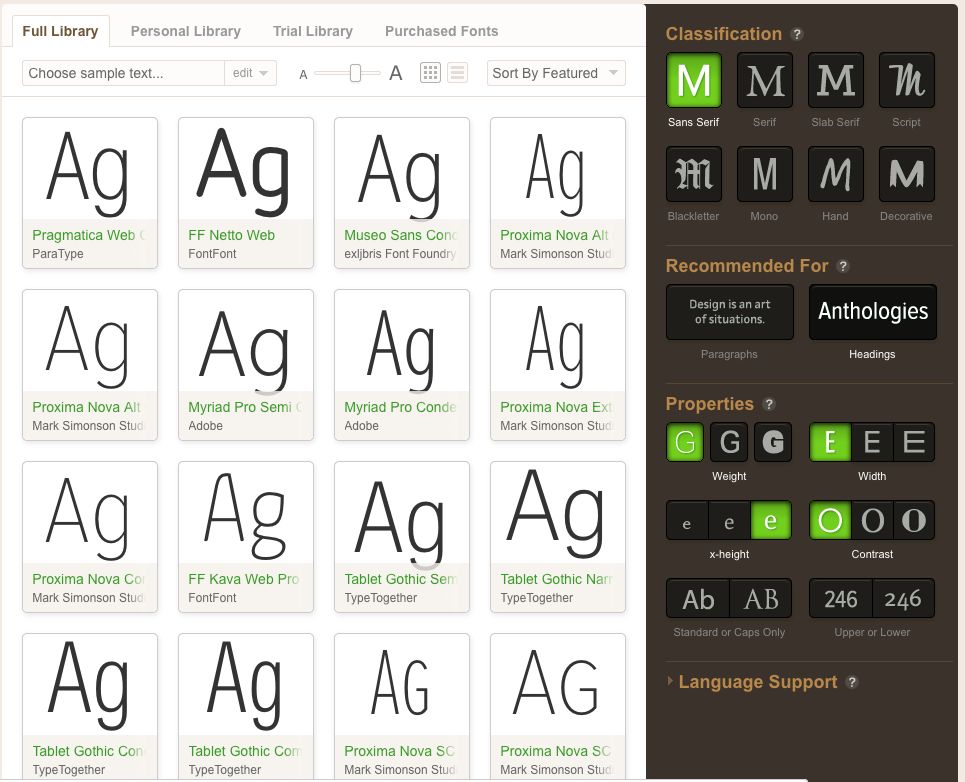Open Recommended For help icon

click(x=843, y=266)
